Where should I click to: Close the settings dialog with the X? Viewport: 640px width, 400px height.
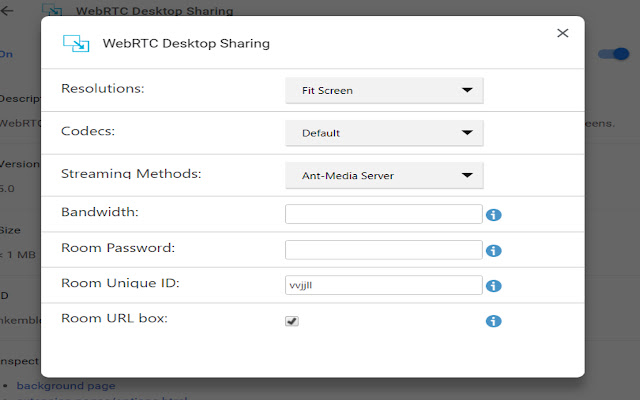pos(562,33)
